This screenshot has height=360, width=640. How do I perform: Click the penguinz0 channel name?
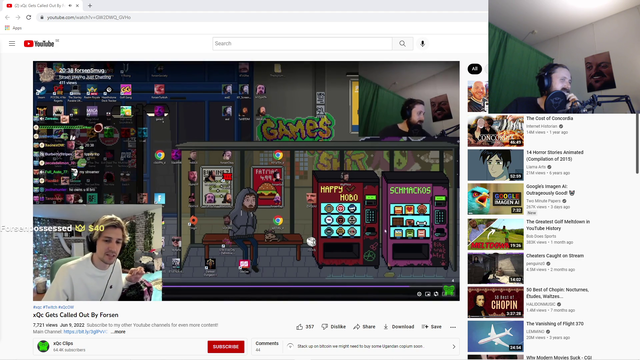point(536,263)
